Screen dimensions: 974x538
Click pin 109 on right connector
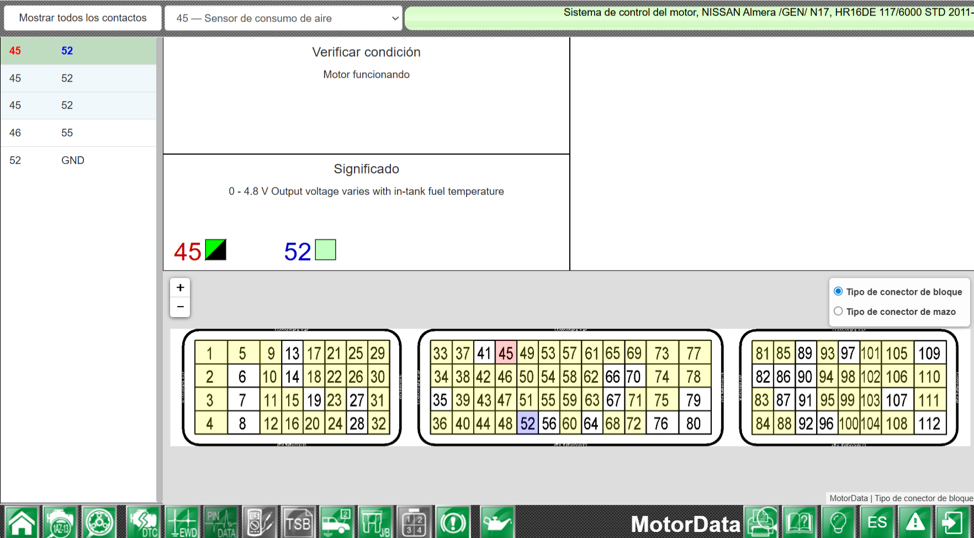(929, 353)
